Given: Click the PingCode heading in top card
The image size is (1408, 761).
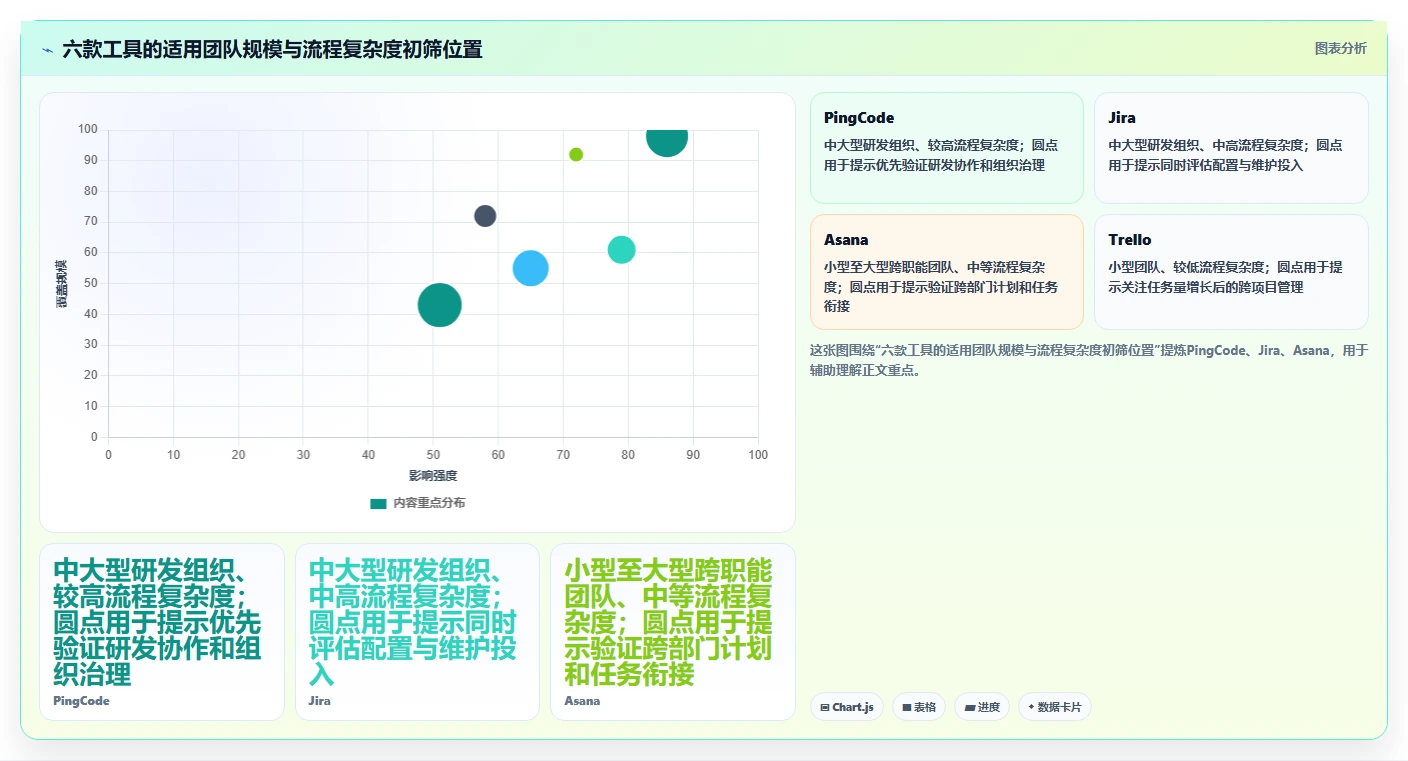Looking at the screenshot, I should (x=859, y=118).
